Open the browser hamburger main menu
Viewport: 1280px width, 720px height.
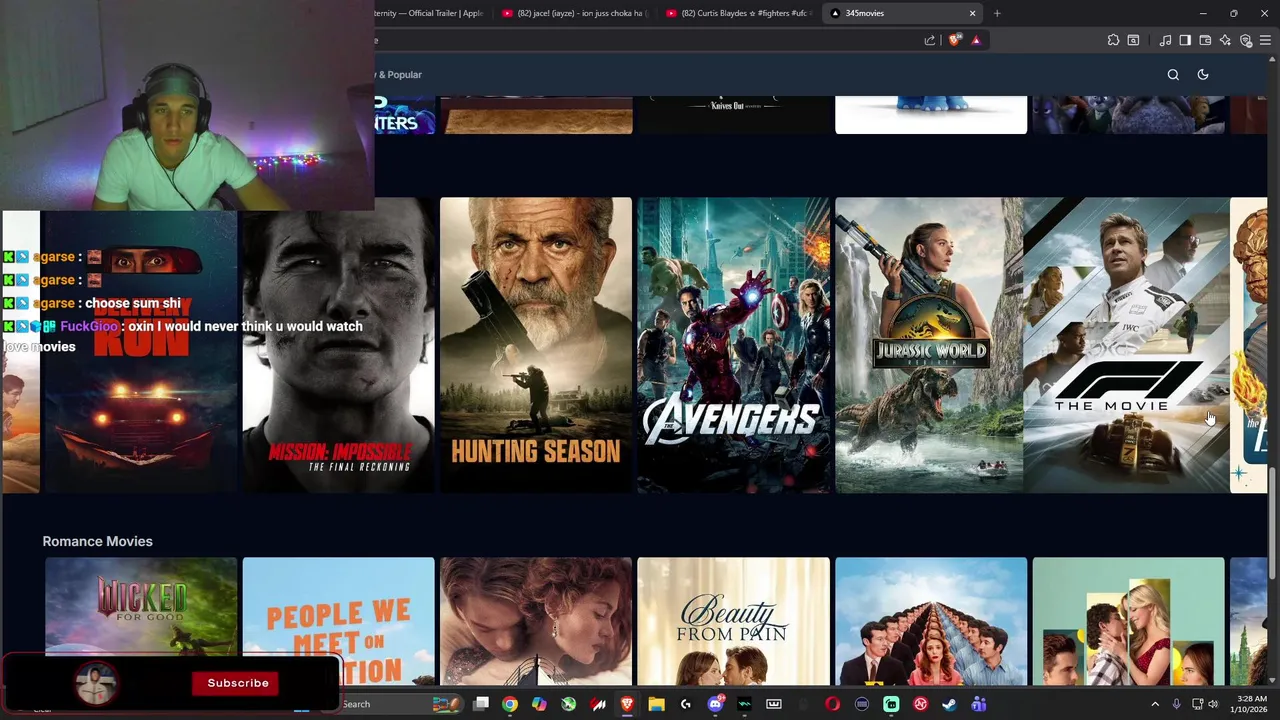(1265, 40)
